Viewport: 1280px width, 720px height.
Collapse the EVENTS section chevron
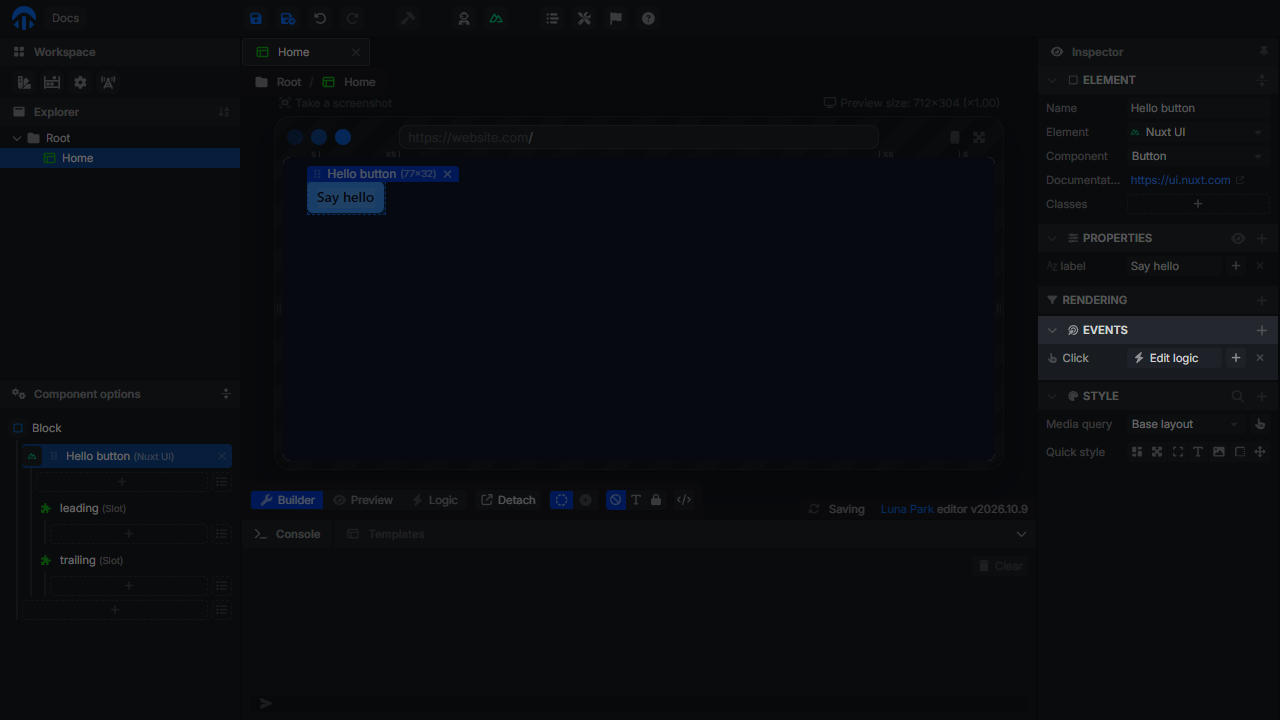tap(1052, 330)
